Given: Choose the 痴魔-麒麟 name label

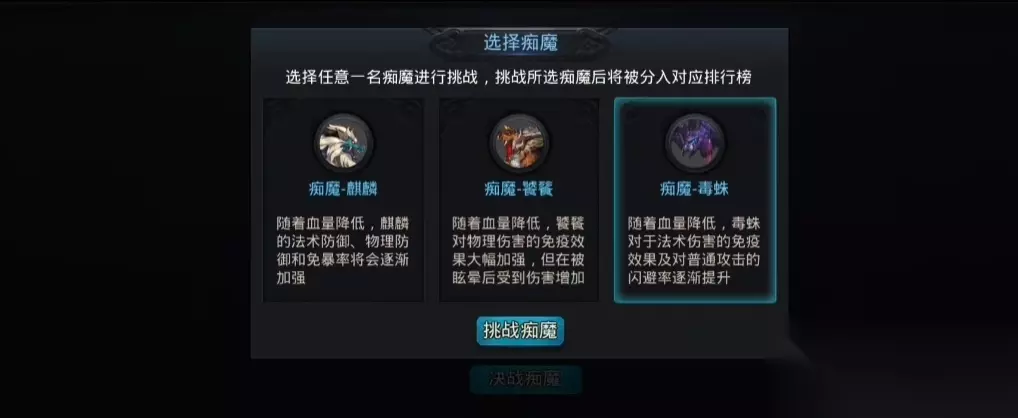Looking at the screenshot, I should (x=343, y=190).
